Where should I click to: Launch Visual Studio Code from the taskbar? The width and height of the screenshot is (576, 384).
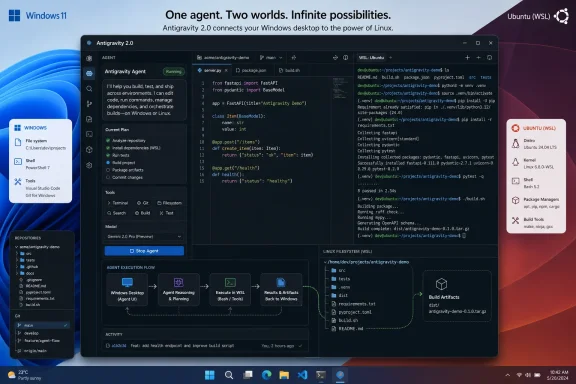(x=302, y=375)
